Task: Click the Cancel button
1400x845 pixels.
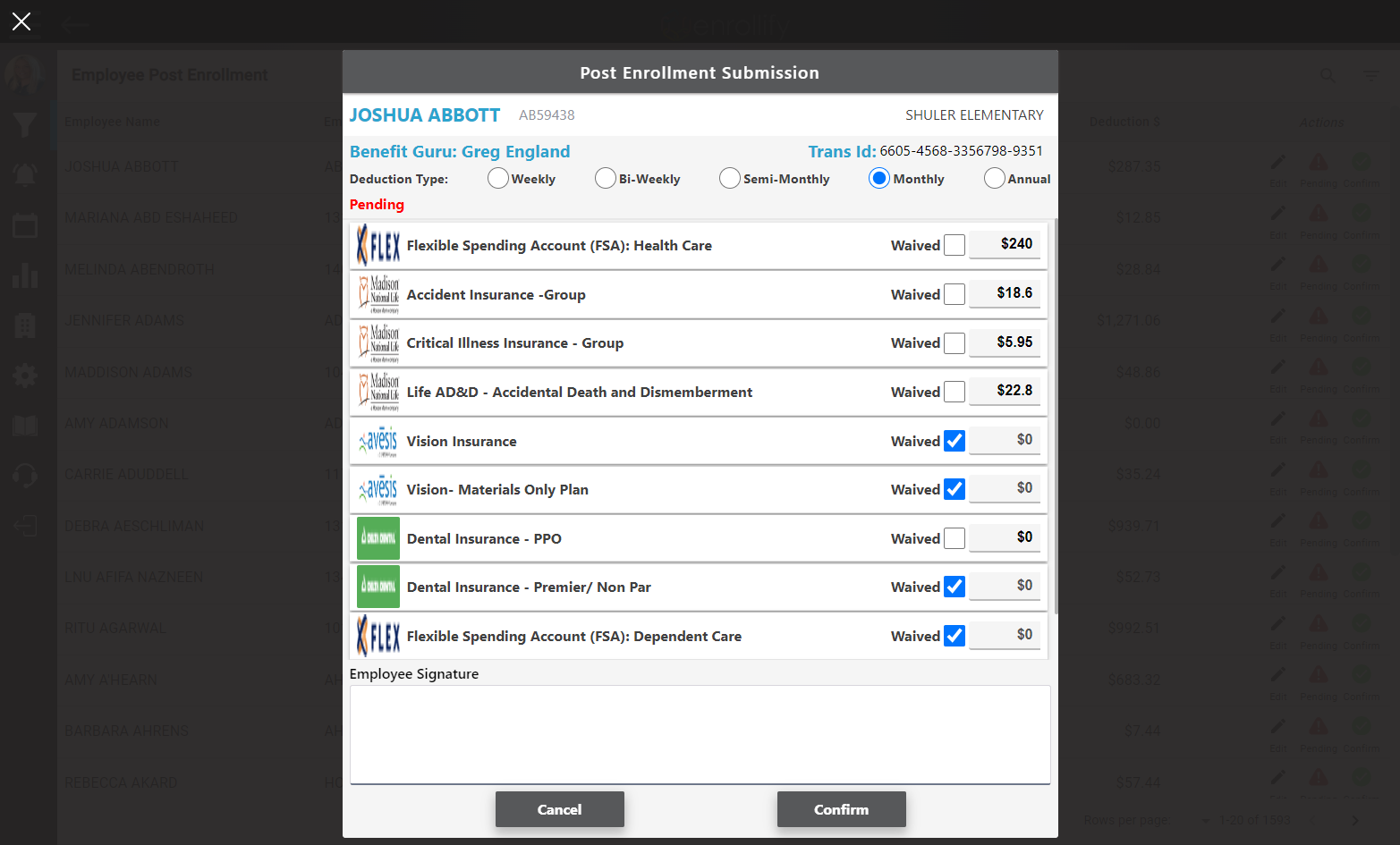Action: (560, 809)
